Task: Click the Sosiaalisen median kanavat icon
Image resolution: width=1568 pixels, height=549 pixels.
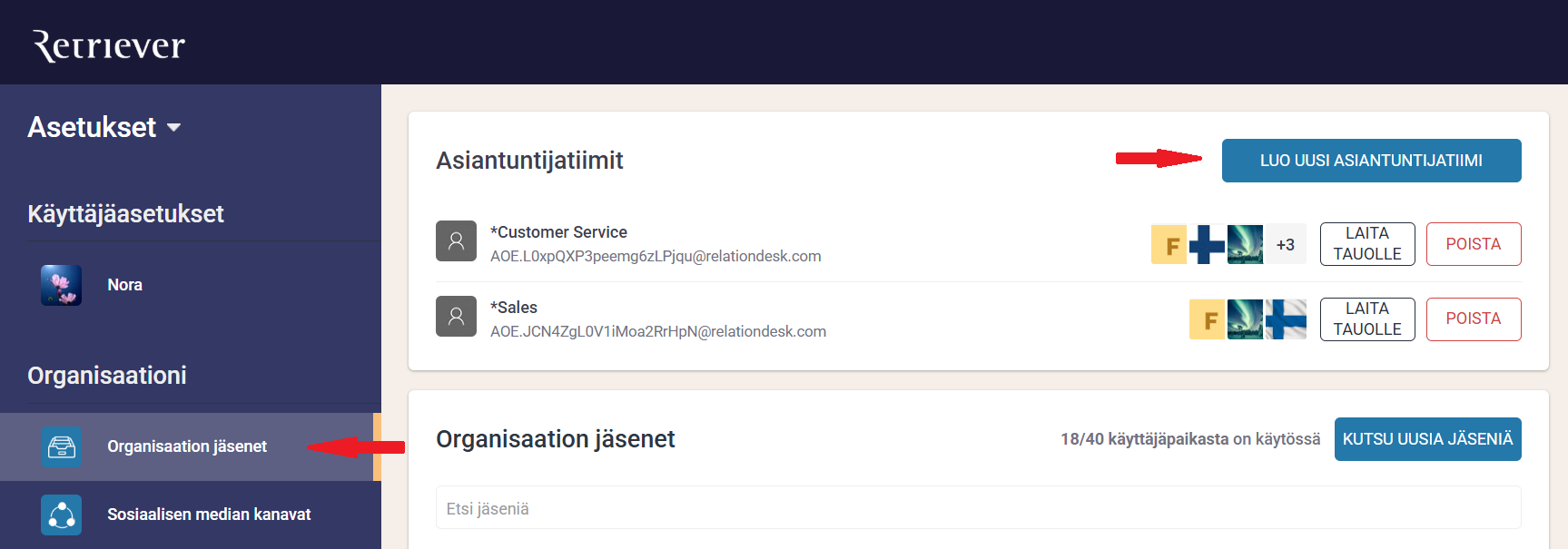Action: (61, 515)
